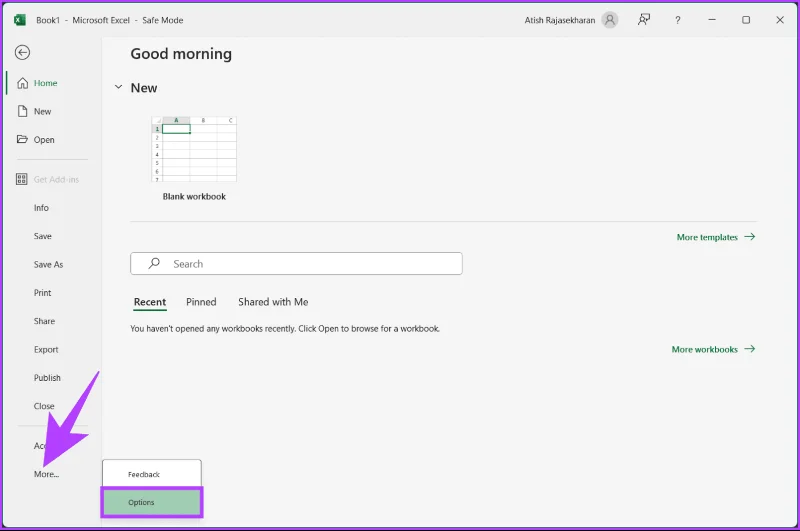Maximize the Excel window
The height and width of the screenshot is (531, 800).
(x=746, y=20)
